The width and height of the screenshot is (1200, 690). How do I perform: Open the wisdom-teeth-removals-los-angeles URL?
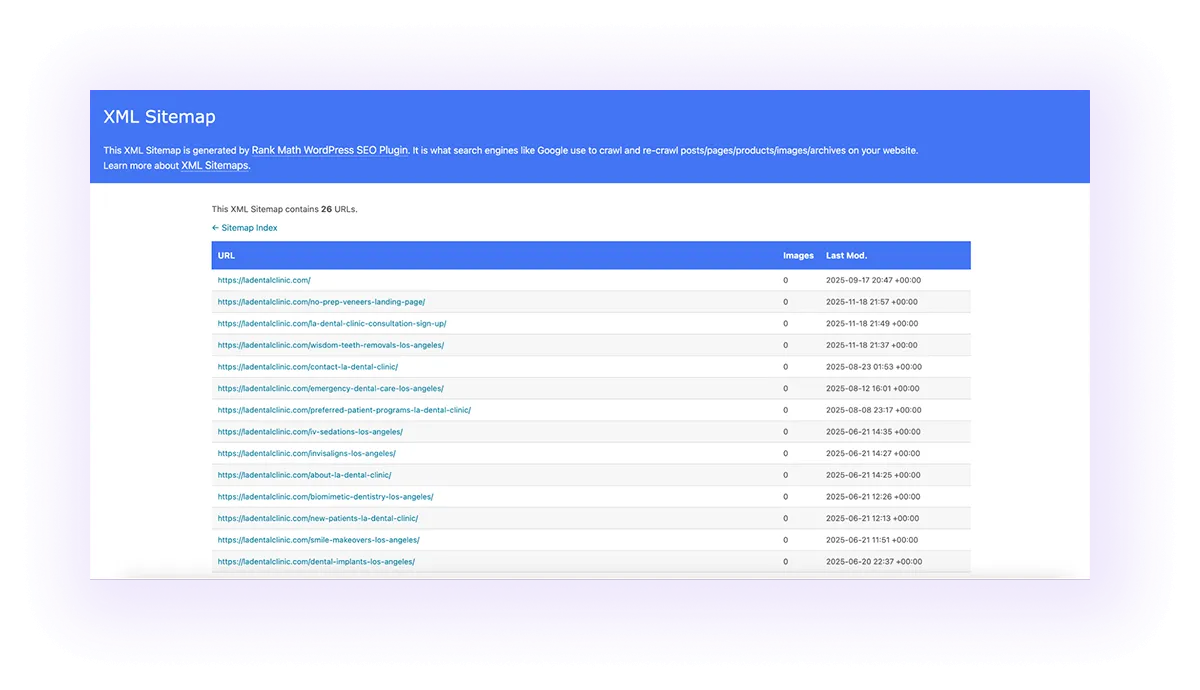tap(330, 345)
